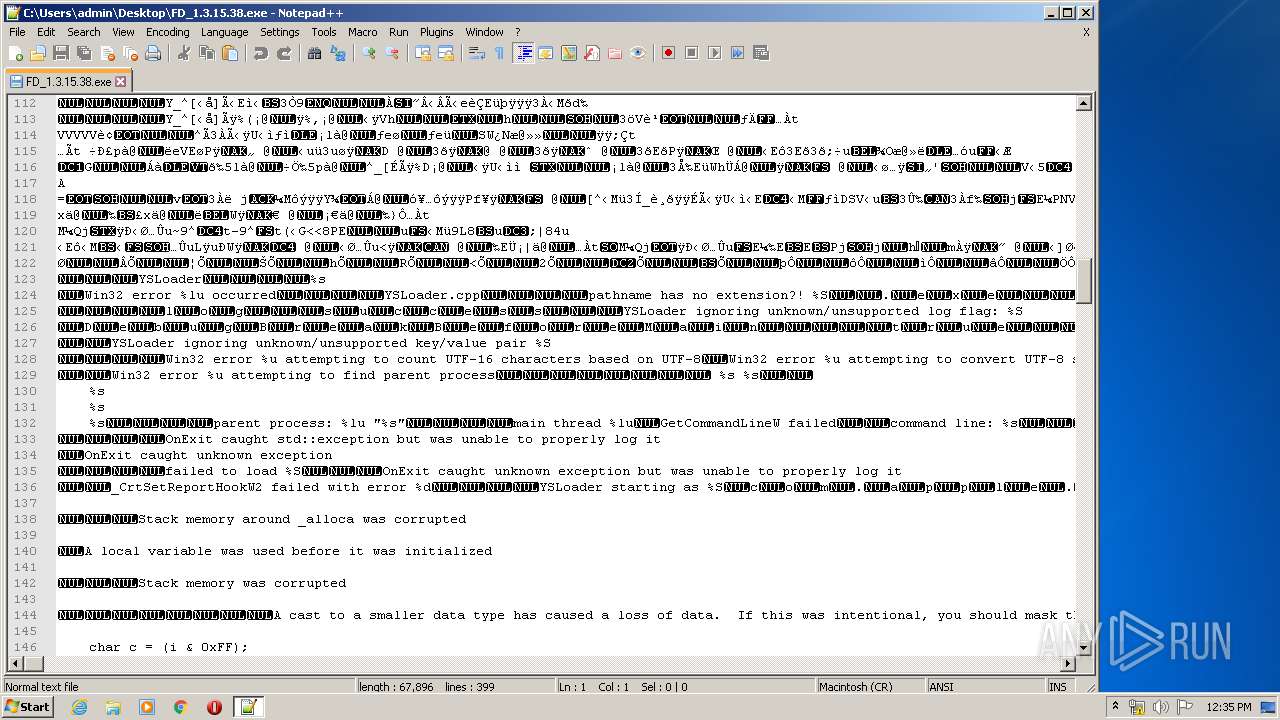Click the ANSI encoding status field
1280x720 pixels.
[984, 687]
